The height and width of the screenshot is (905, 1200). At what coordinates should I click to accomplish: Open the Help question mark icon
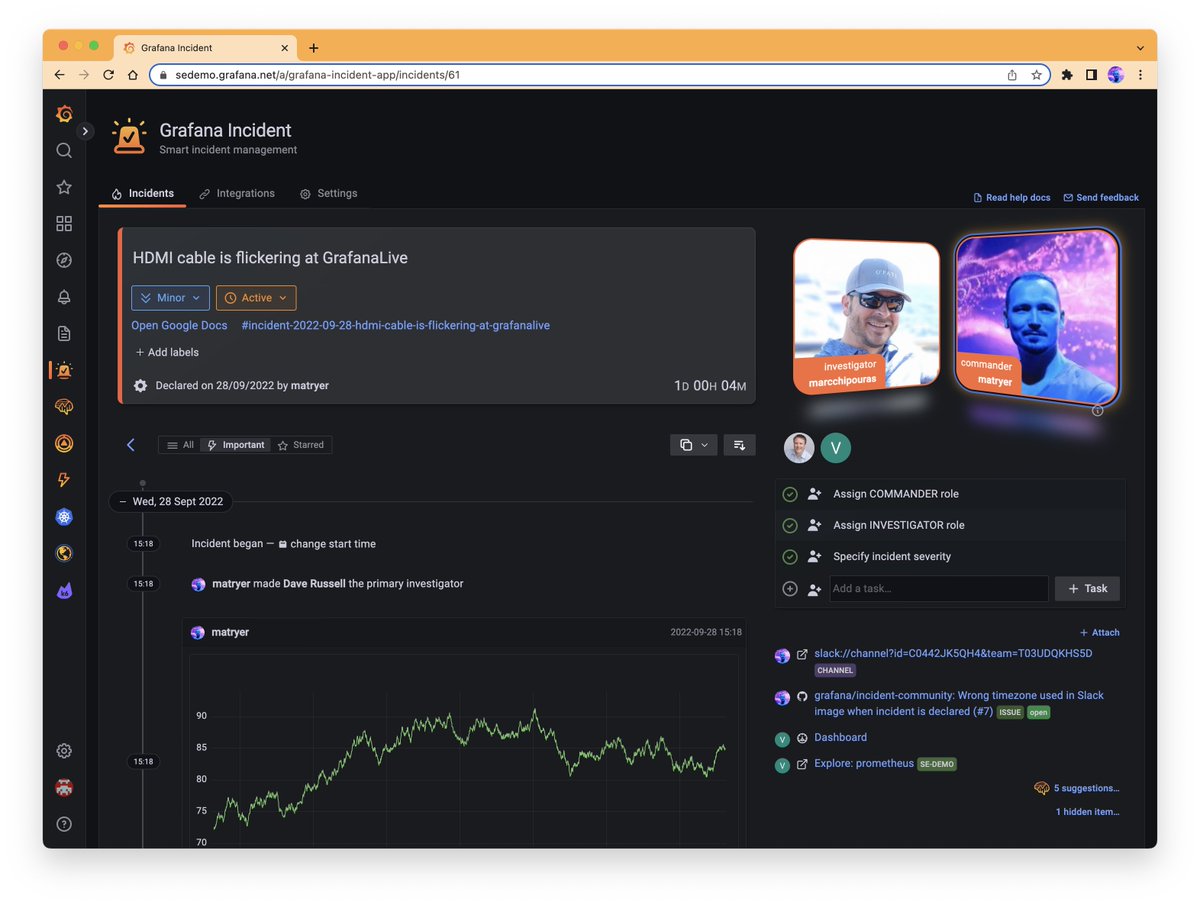coord(64,824)
